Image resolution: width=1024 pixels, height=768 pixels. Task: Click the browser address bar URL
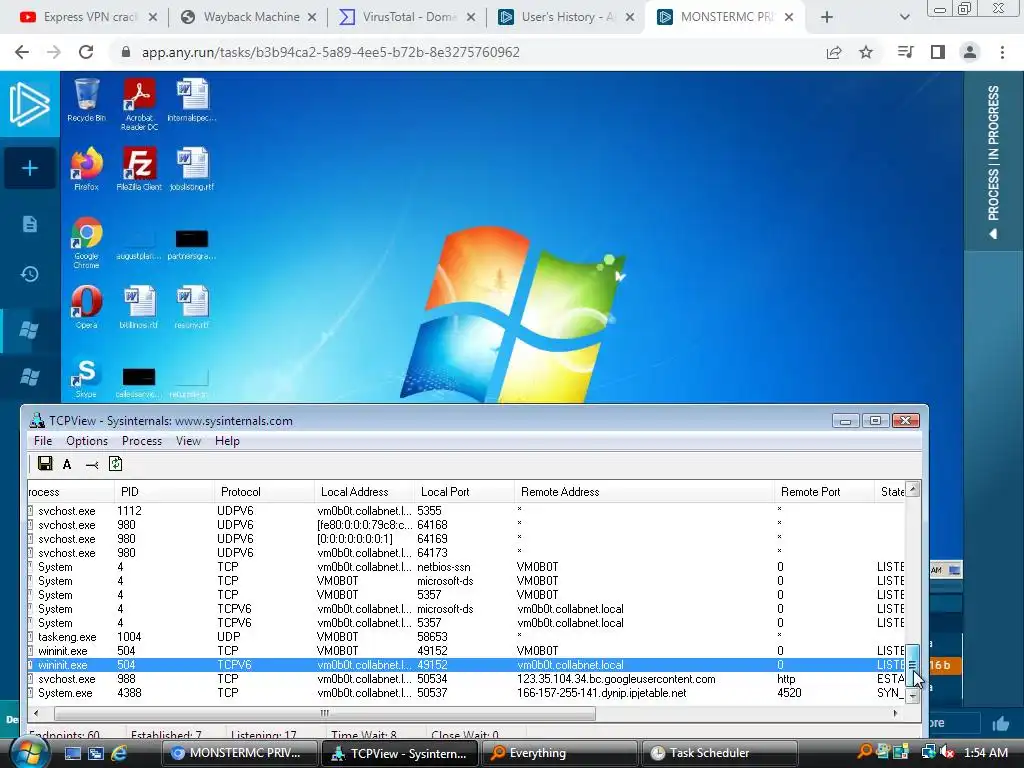point(330,52)
